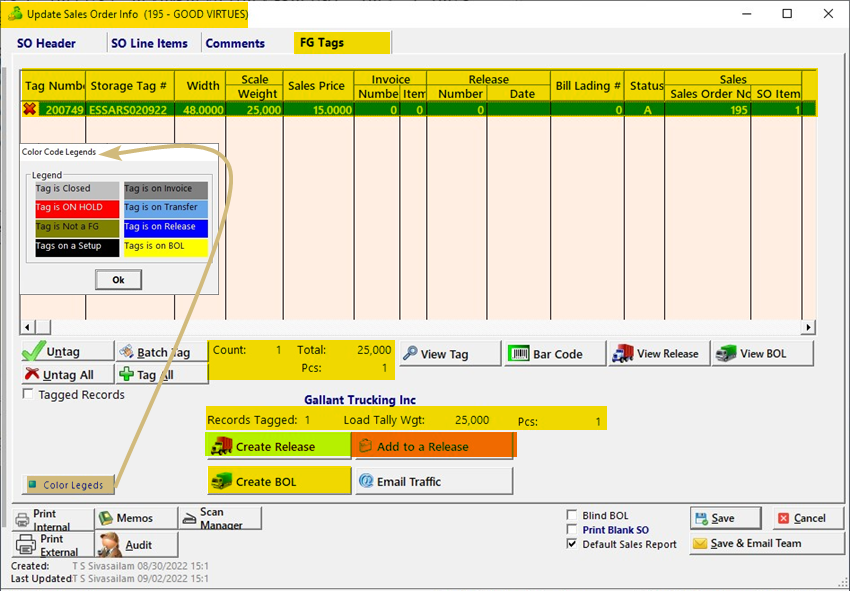
Task: Click the Print Internal printer icon
Action: click(x=22, y=520)
